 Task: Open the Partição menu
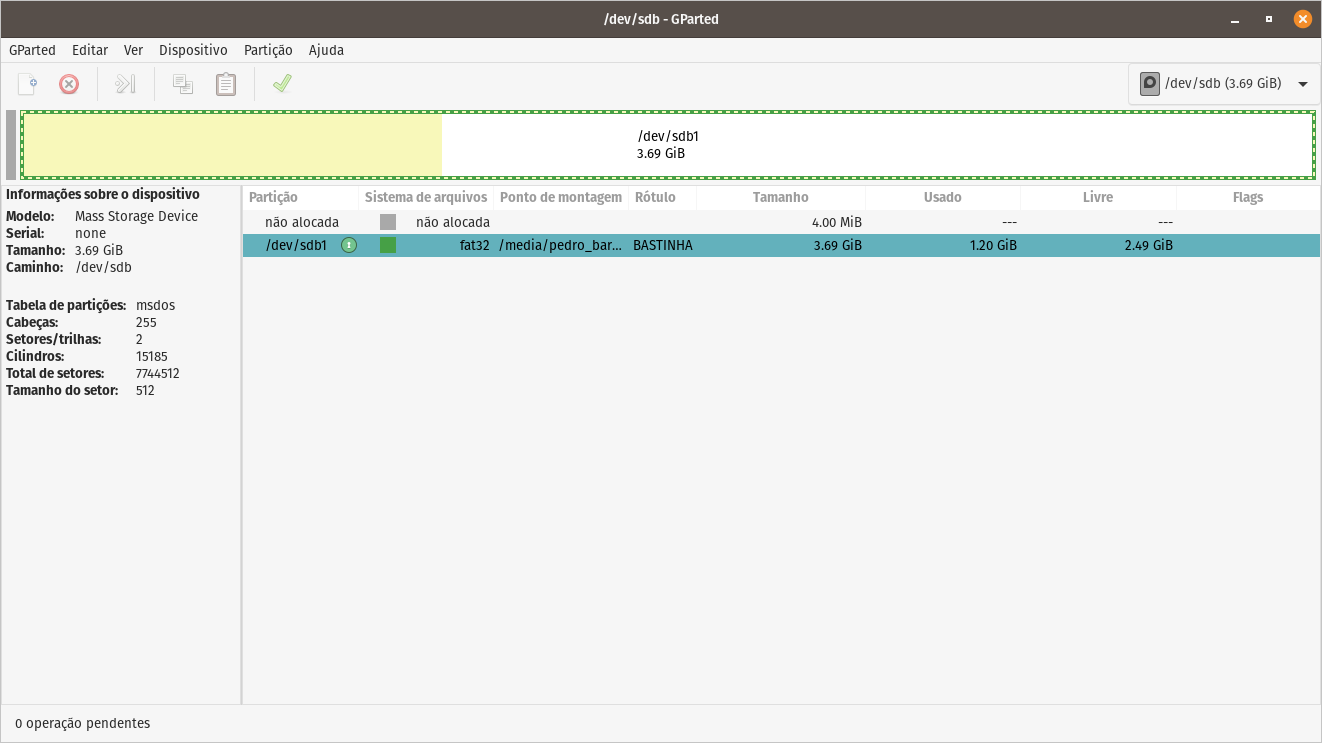click(x=268, y=50)
